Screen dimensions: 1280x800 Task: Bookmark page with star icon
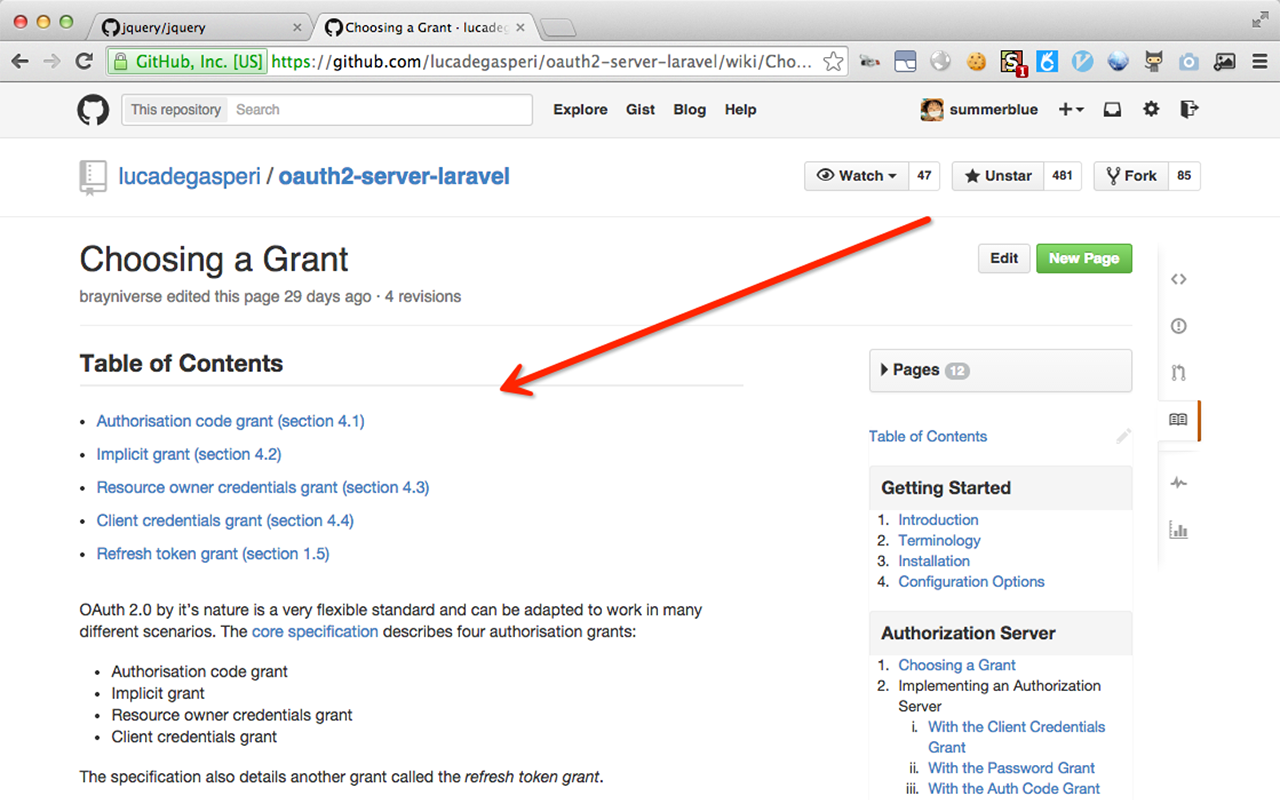pos(833,62)
